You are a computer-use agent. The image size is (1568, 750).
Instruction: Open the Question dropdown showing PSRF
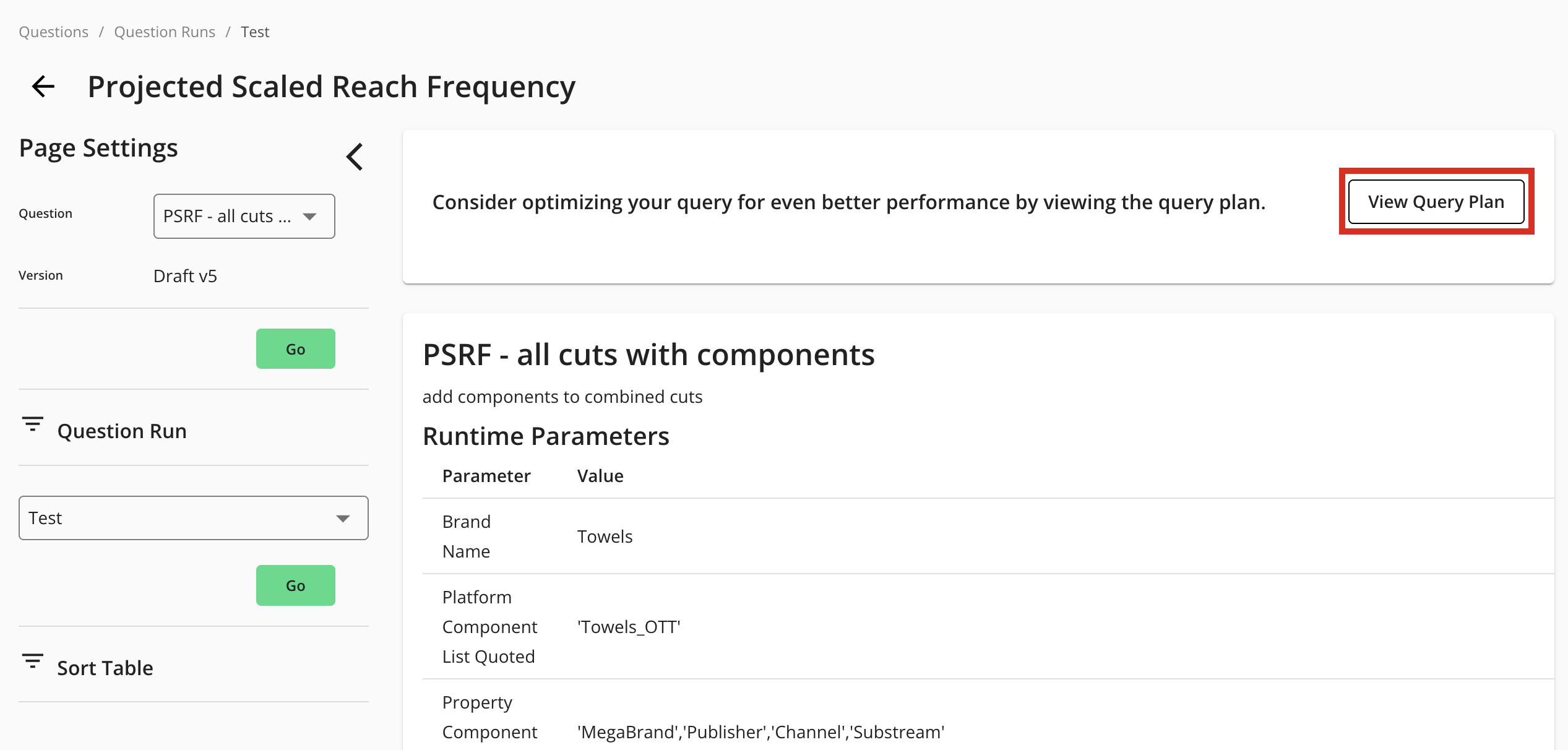point(244,216)
